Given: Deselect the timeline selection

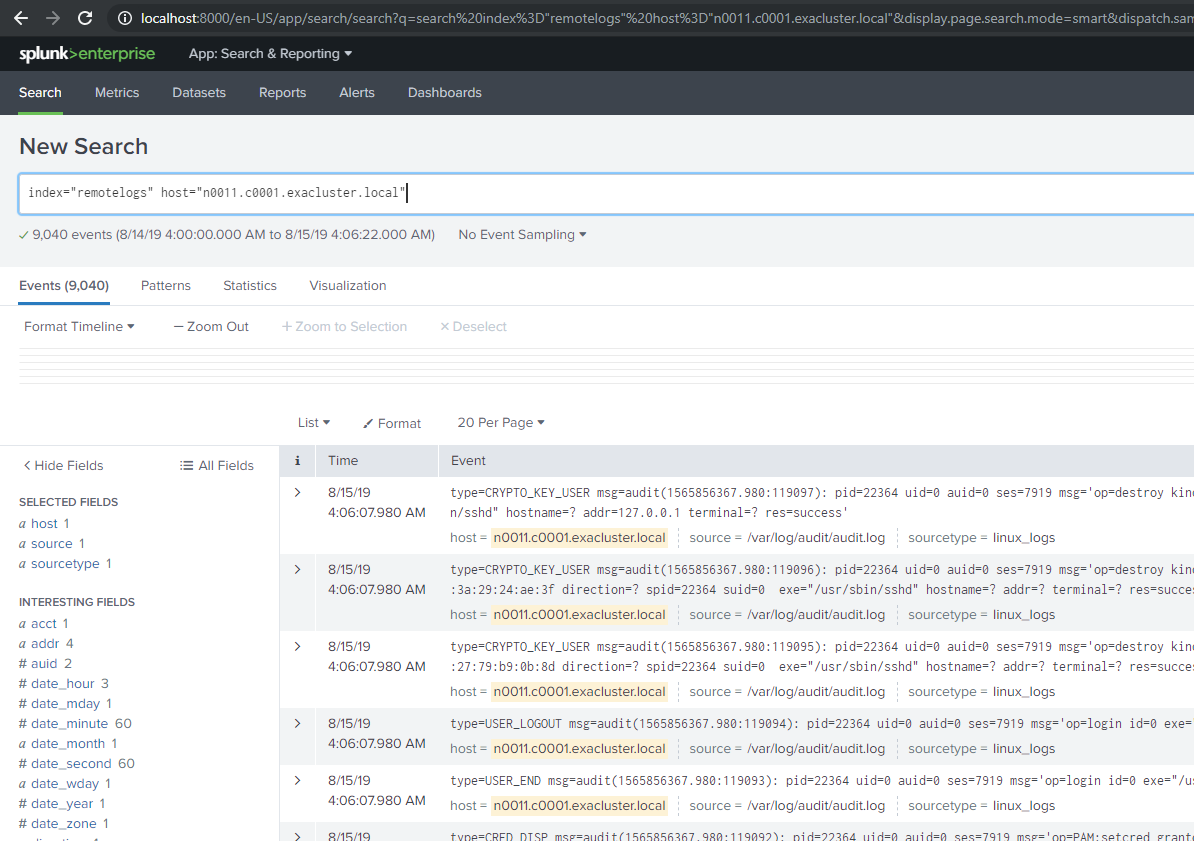Looking at the screenshot, I should (472, 326).
